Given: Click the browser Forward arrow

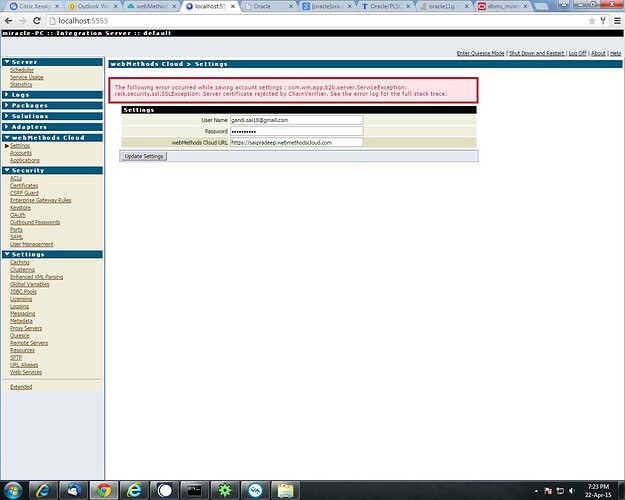Looking at the screenshot, I should click(23, 21).
